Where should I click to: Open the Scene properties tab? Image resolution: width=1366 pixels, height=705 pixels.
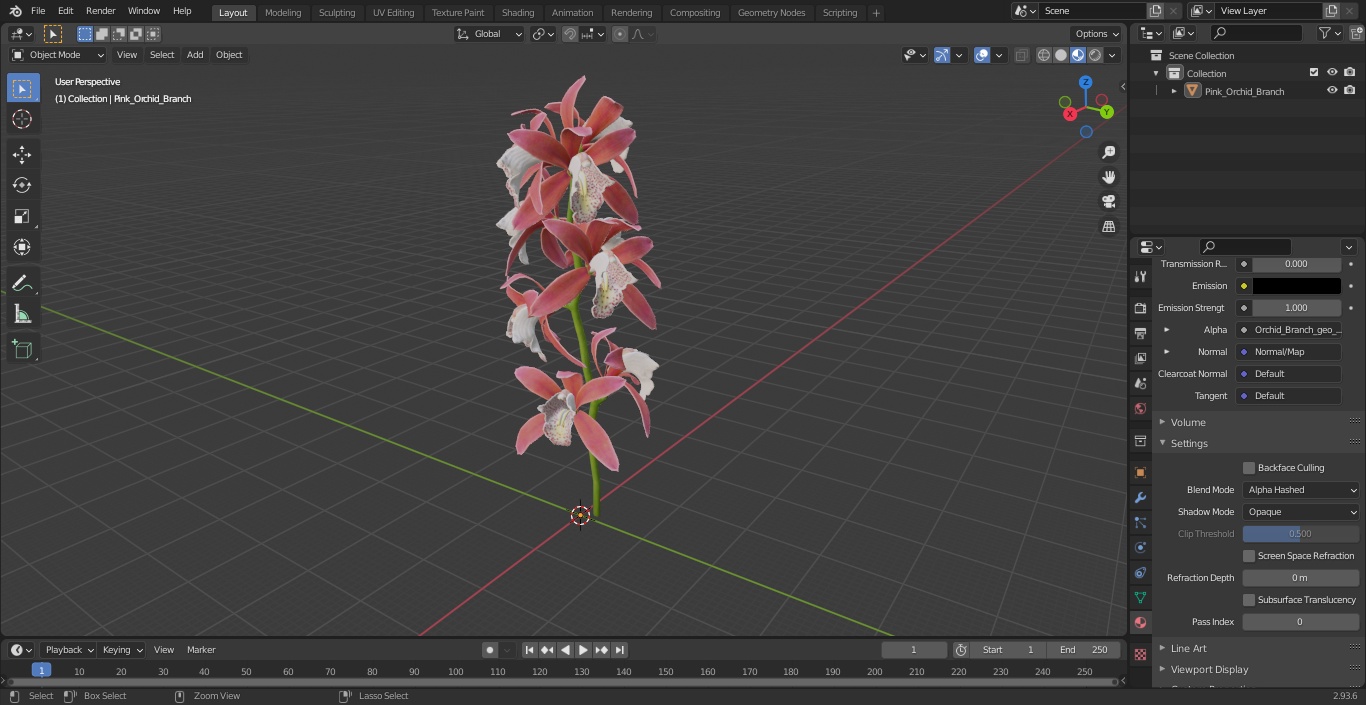coord(1140,383)
